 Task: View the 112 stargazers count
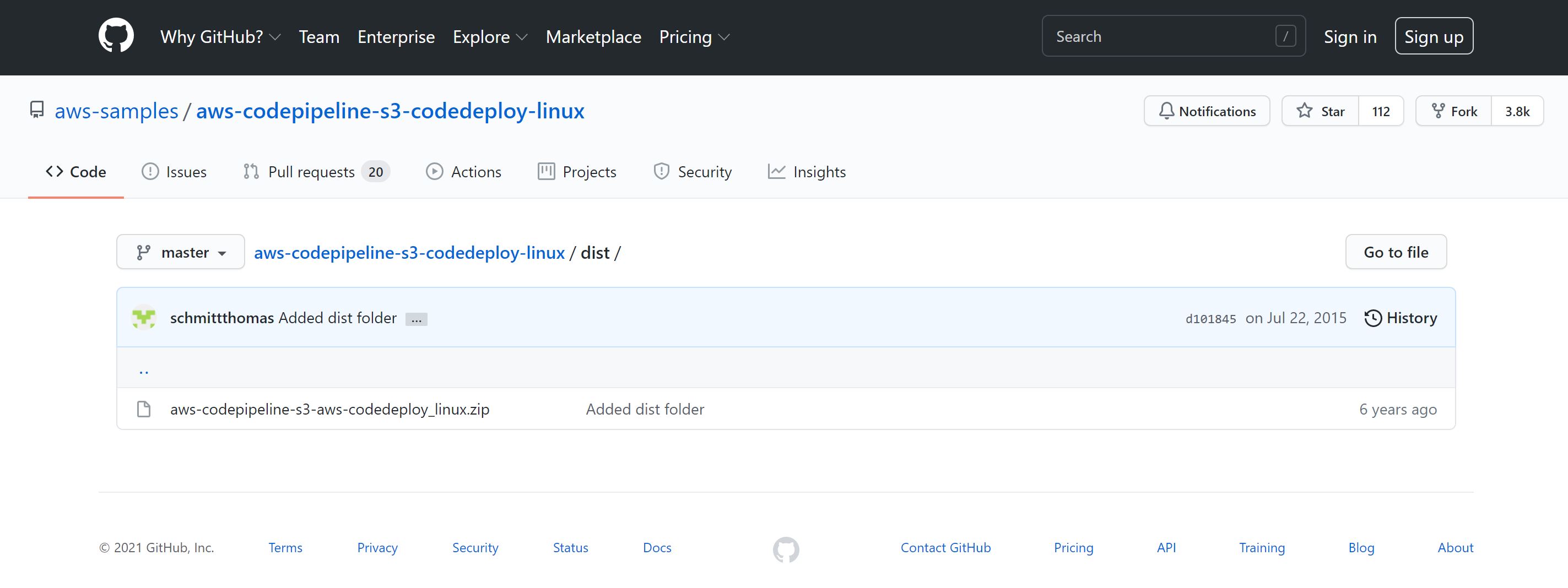click(x=1381, y=111)
